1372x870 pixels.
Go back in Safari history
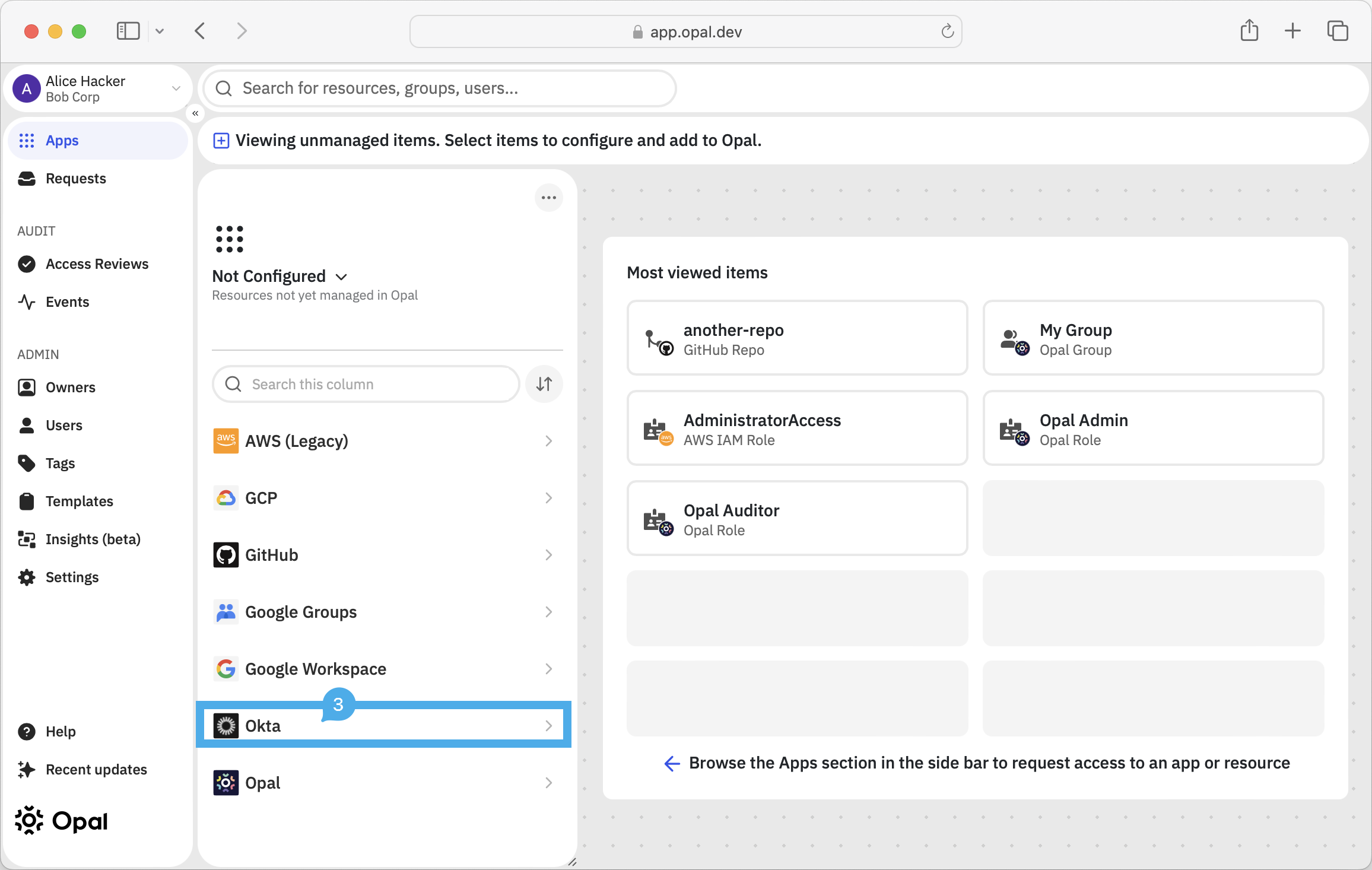[x=200, y=31]
